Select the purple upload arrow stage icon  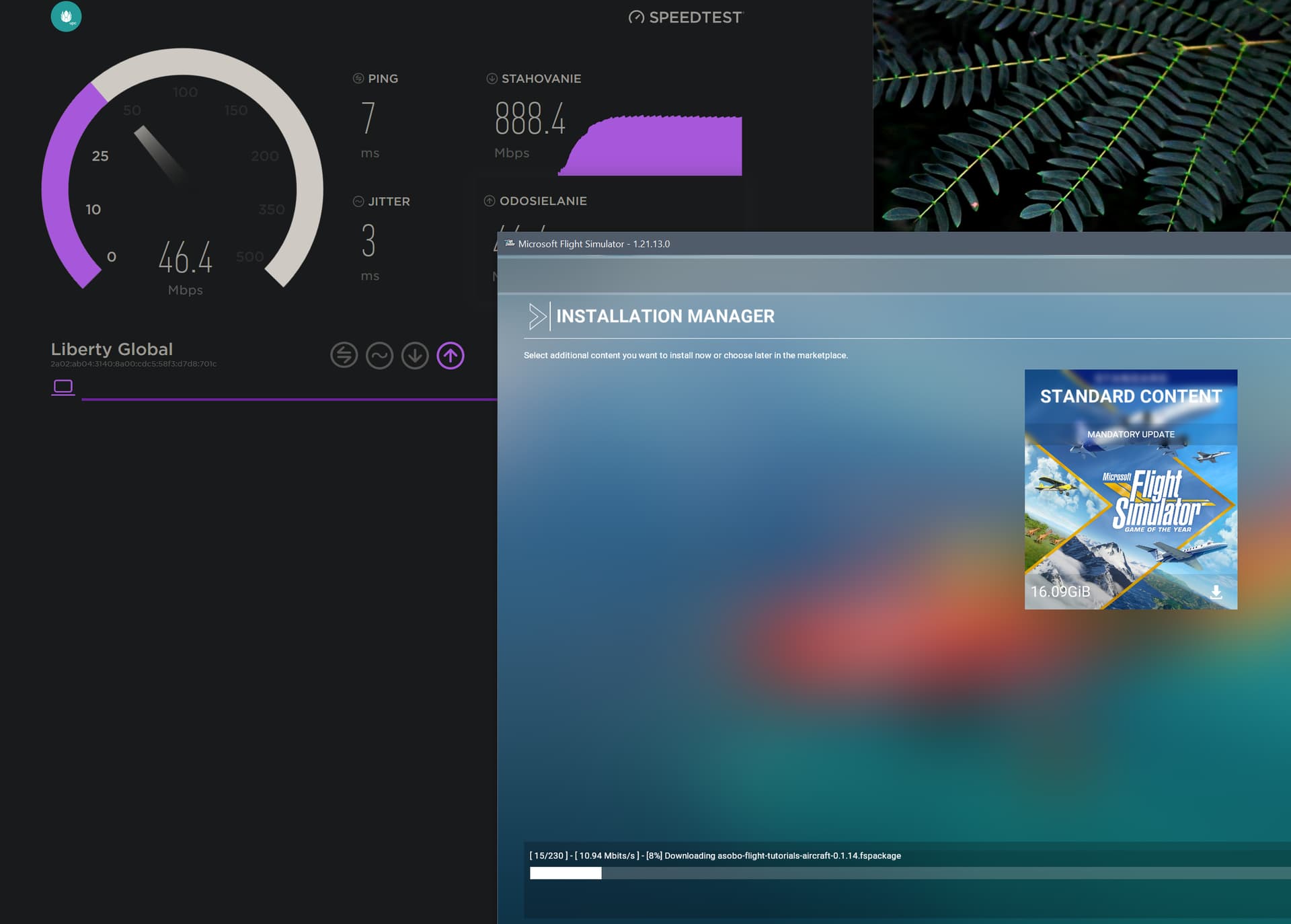(x=451, y=355)
